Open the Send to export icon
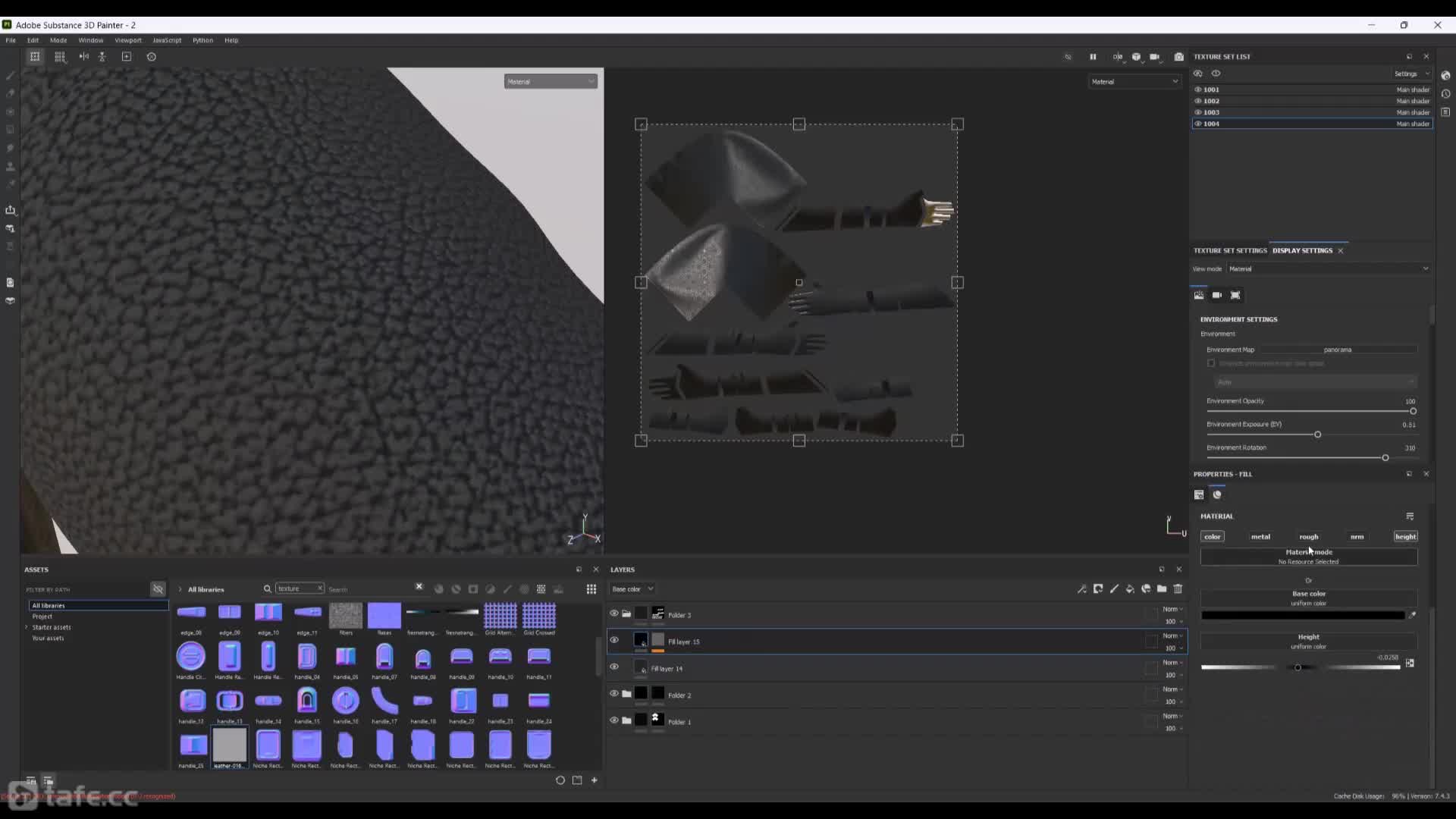The image size is (1456, 819). tap(11, 210)
